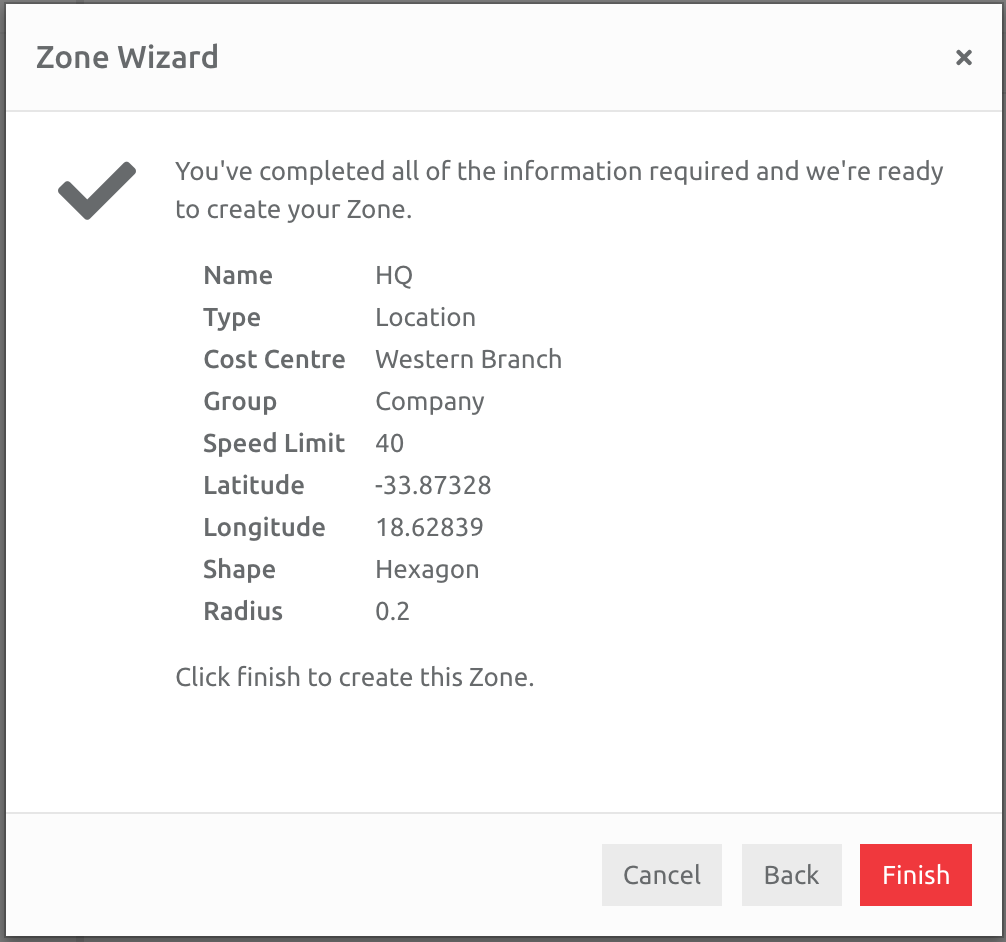Screen dimensions: 1006x942
Task: Select the Name value HQ
Action: (394, 275)
